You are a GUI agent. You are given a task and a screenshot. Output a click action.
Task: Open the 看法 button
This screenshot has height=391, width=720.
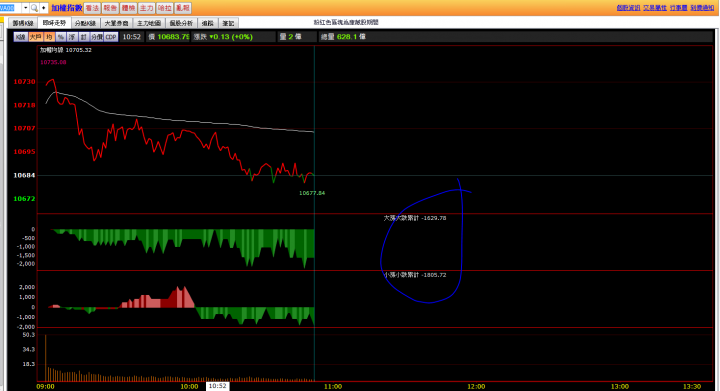(x=92, y=8)
